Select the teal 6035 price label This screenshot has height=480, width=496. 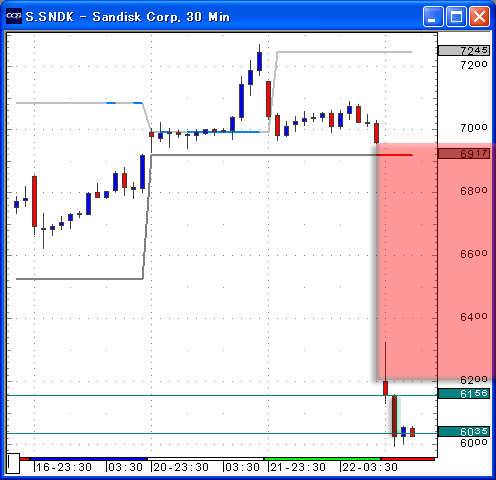tap(464, 432)
